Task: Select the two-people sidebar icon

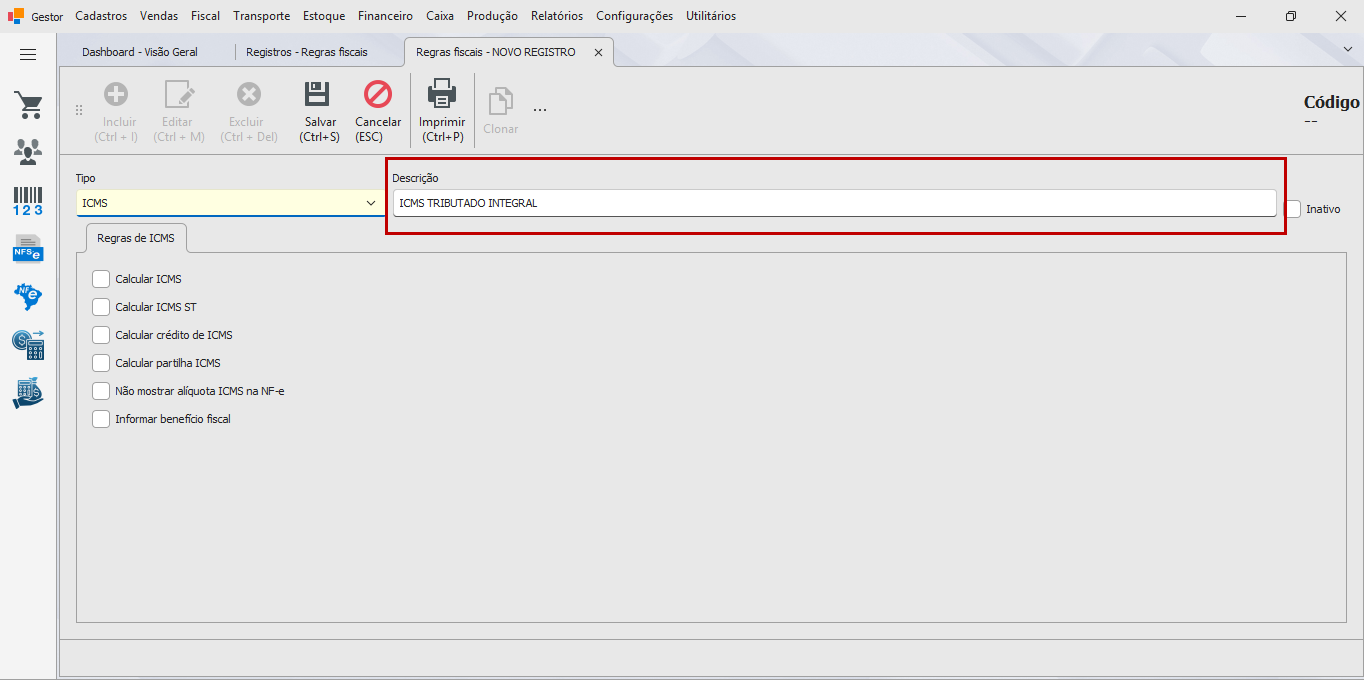Action: pyautogui.click(x=28, y=151)
